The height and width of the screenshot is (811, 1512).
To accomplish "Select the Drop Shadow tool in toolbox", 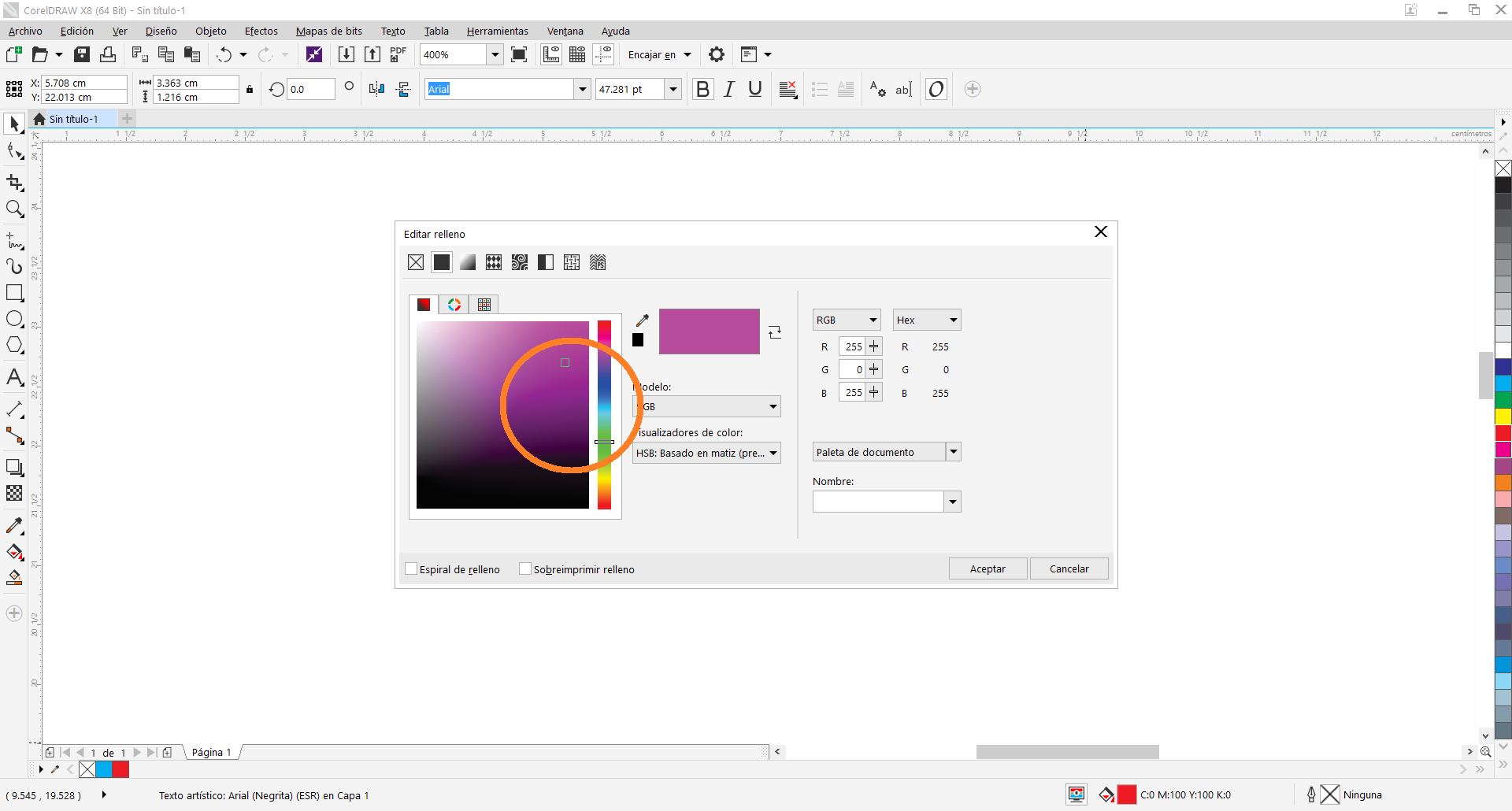I will point(14,467).
